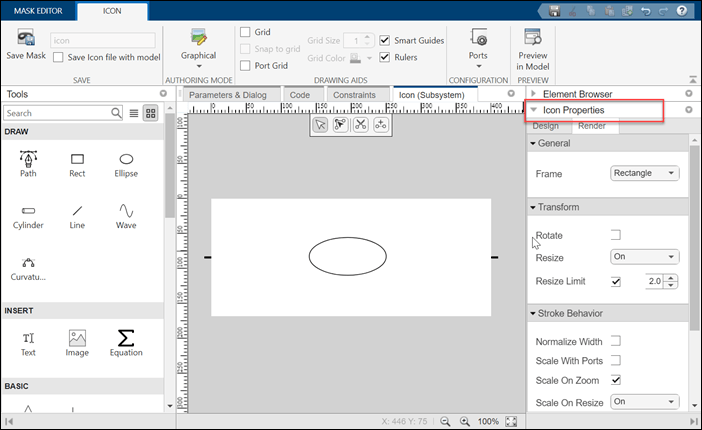Click the icon name input field
Image resolution: width=702 pixels, height=430 pixels.
coord(103,40)
